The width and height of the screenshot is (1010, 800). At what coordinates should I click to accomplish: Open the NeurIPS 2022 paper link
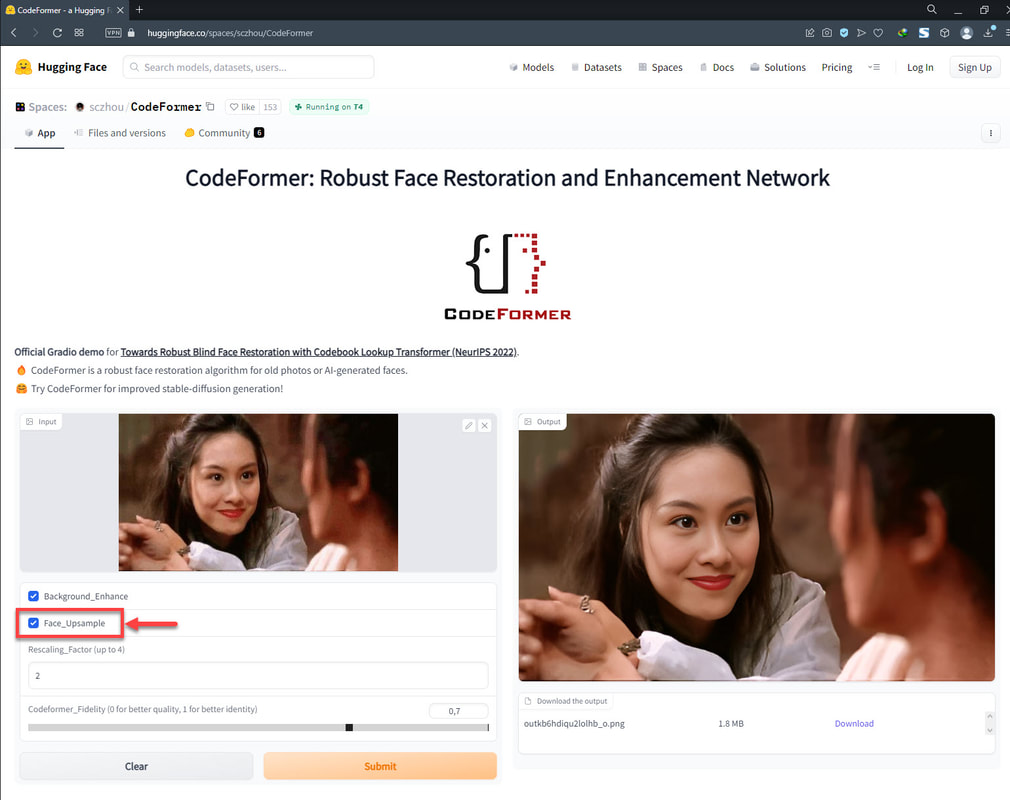(x=318, y=352)
